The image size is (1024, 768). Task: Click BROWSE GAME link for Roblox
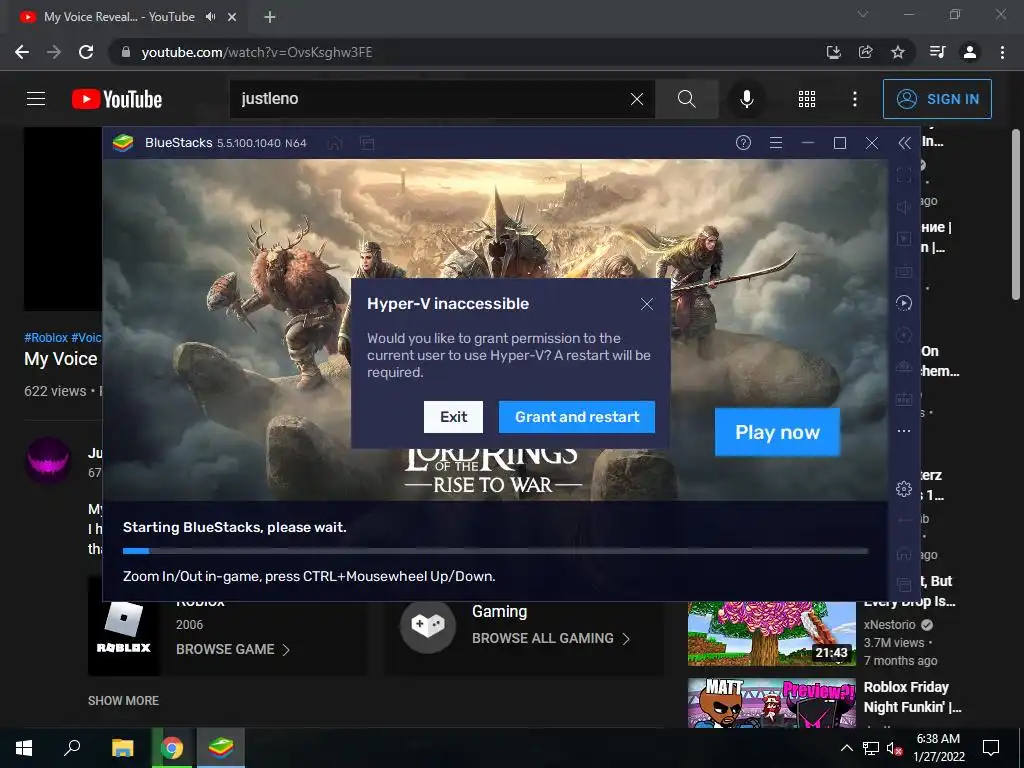coord(232,649)
